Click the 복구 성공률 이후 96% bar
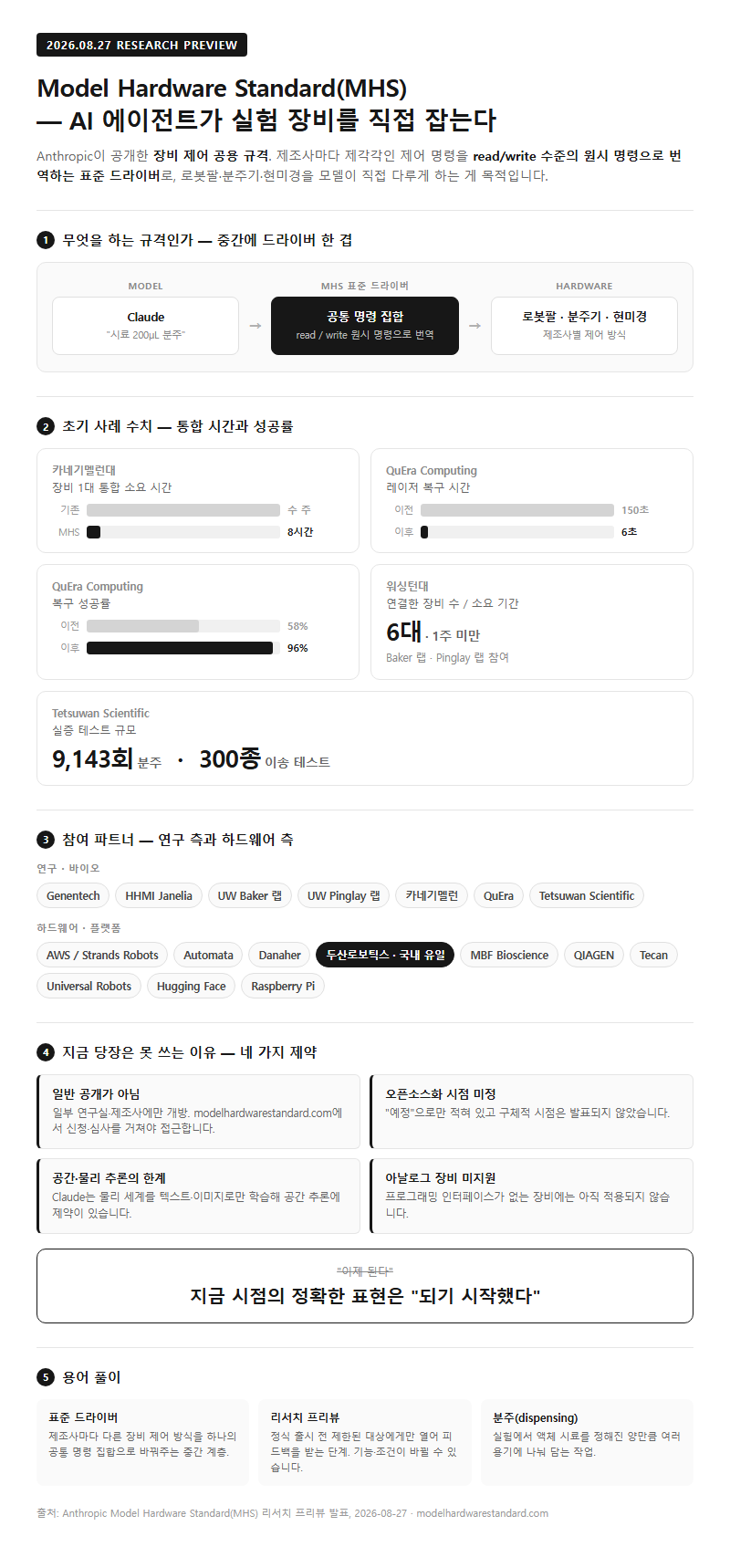The image size is (730, 1568). 183,648
